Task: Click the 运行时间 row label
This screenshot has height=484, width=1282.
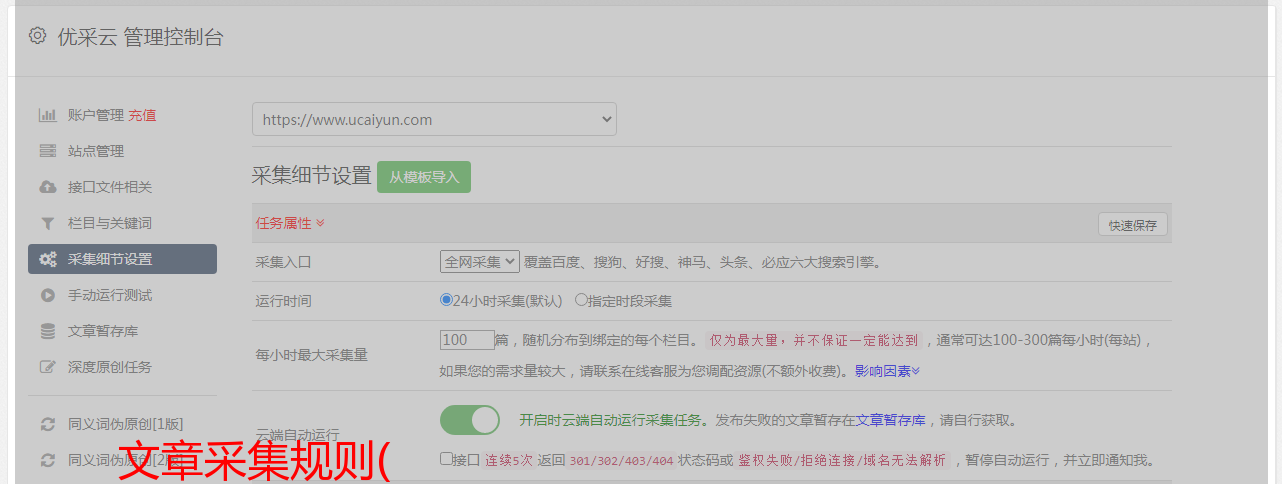Action: tap(284, 300)
